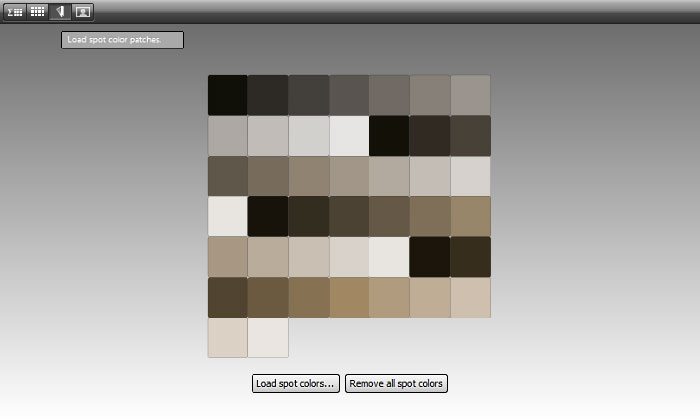Select the first black swatch in top row

click(228, 95)
